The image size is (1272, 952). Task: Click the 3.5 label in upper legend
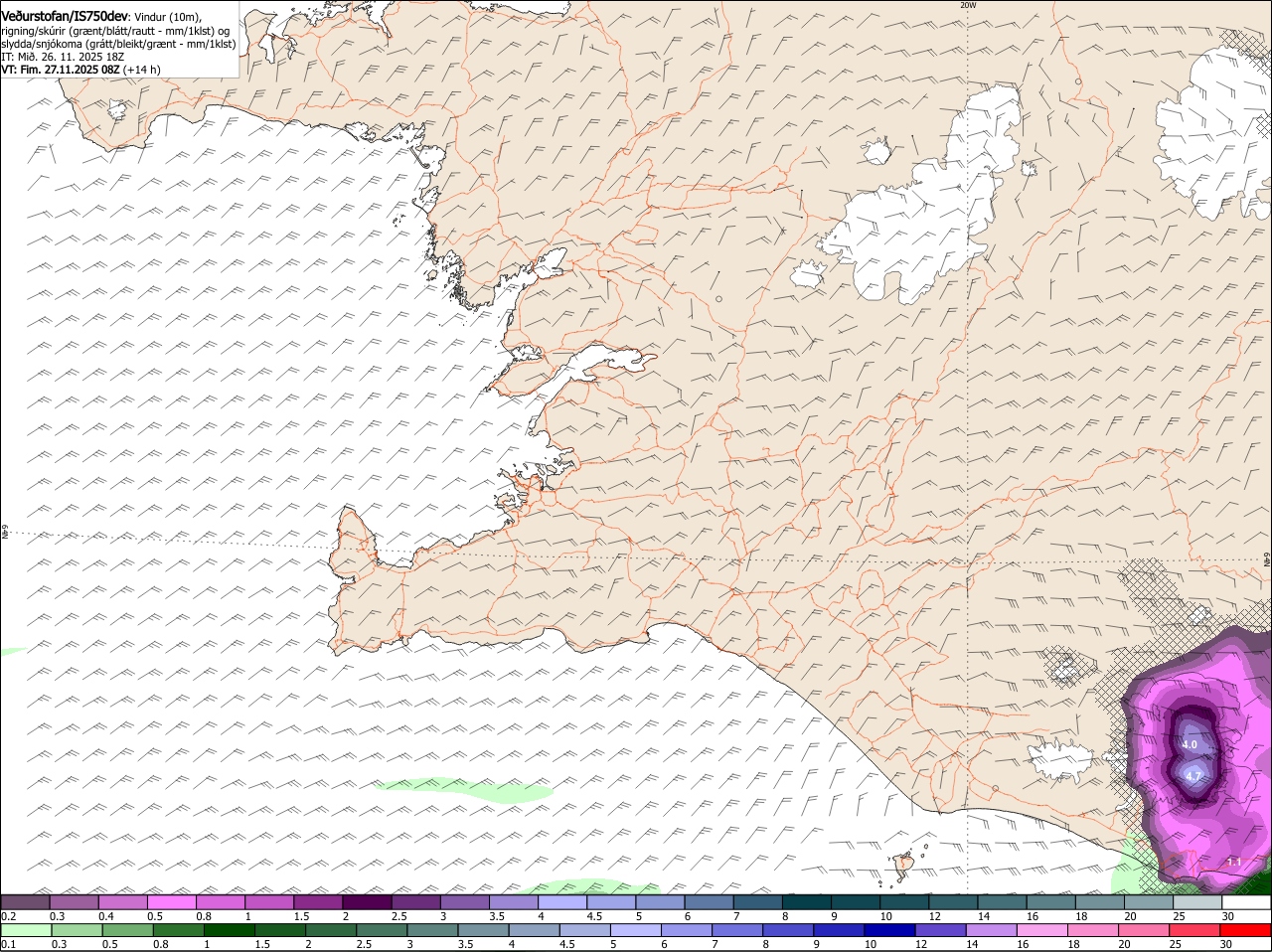[497, 916]
